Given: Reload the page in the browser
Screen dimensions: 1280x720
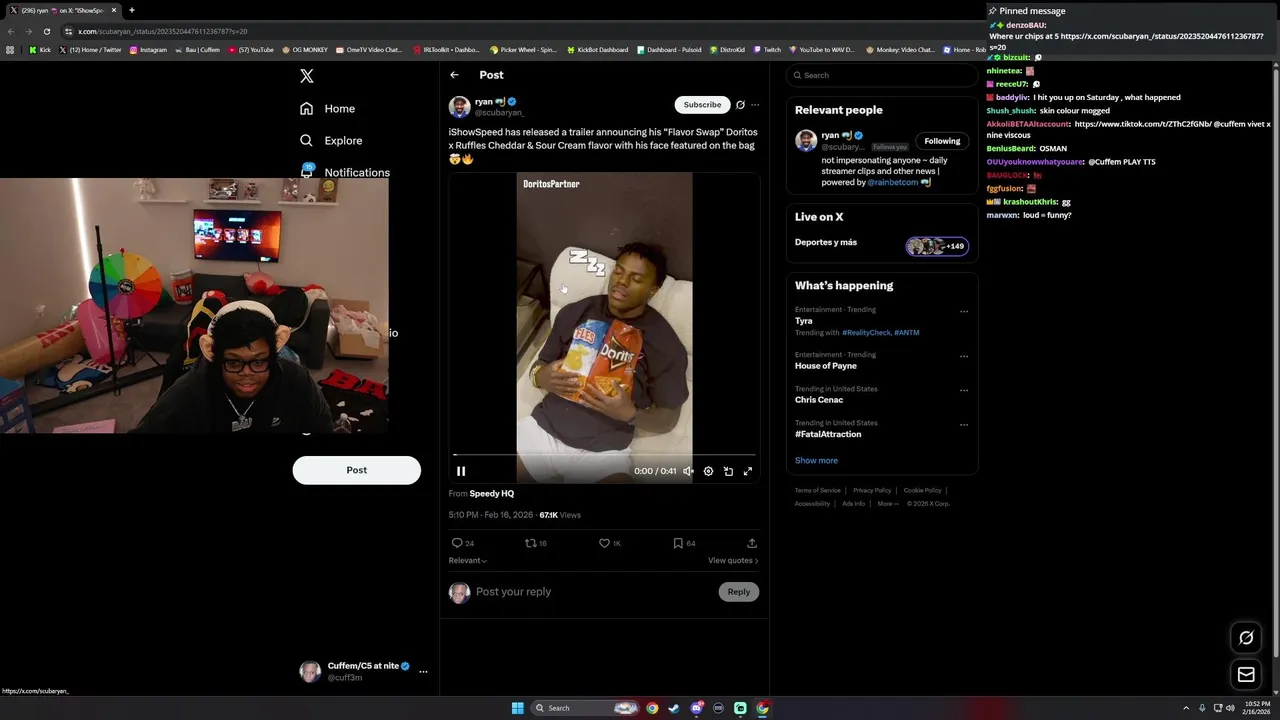Looking at the screenshot, I should [x=46, y=31].
